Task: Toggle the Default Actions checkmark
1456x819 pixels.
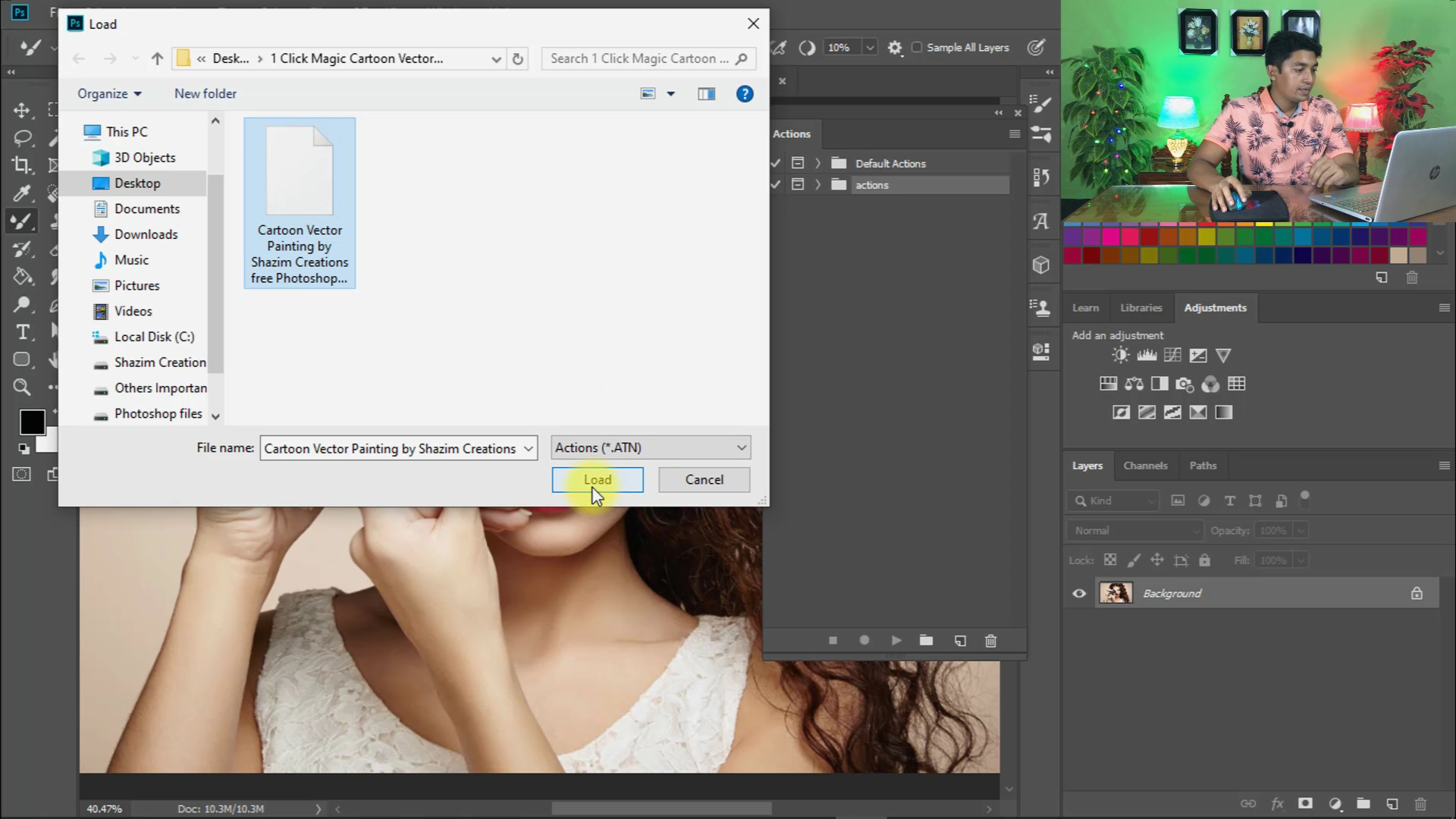Action: point(776,163)
